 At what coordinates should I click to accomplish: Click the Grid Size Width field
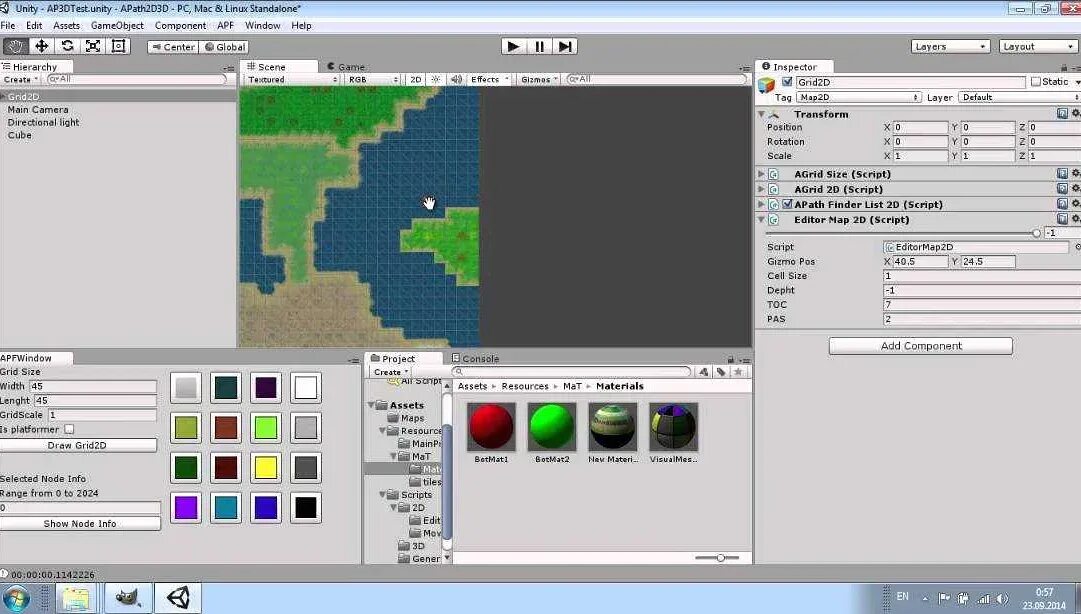[x=93, y=386]
